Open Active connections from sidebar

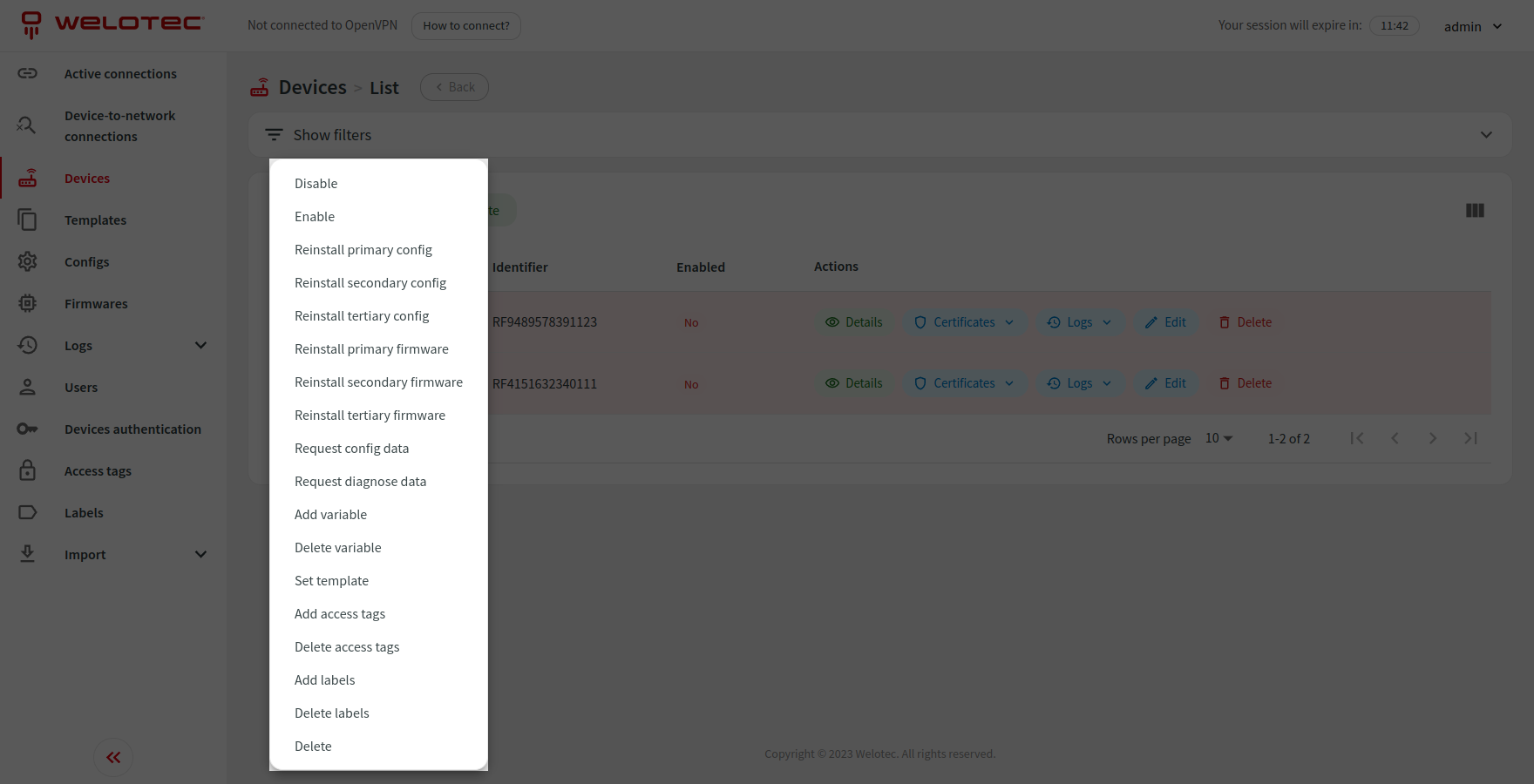(120, 74)
